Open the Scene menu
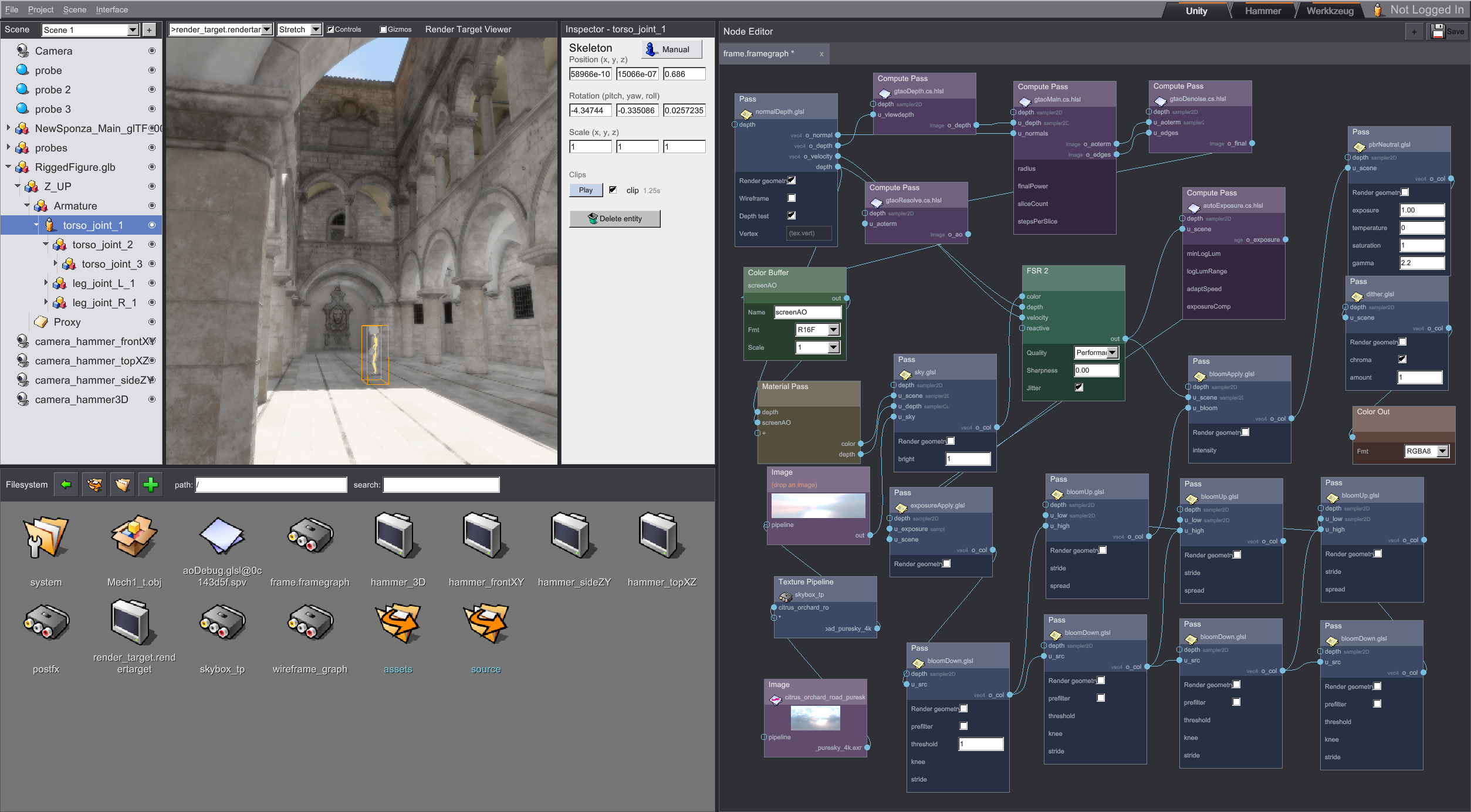The width and height of the screenshot is (1471, 812). click(75, 9)
